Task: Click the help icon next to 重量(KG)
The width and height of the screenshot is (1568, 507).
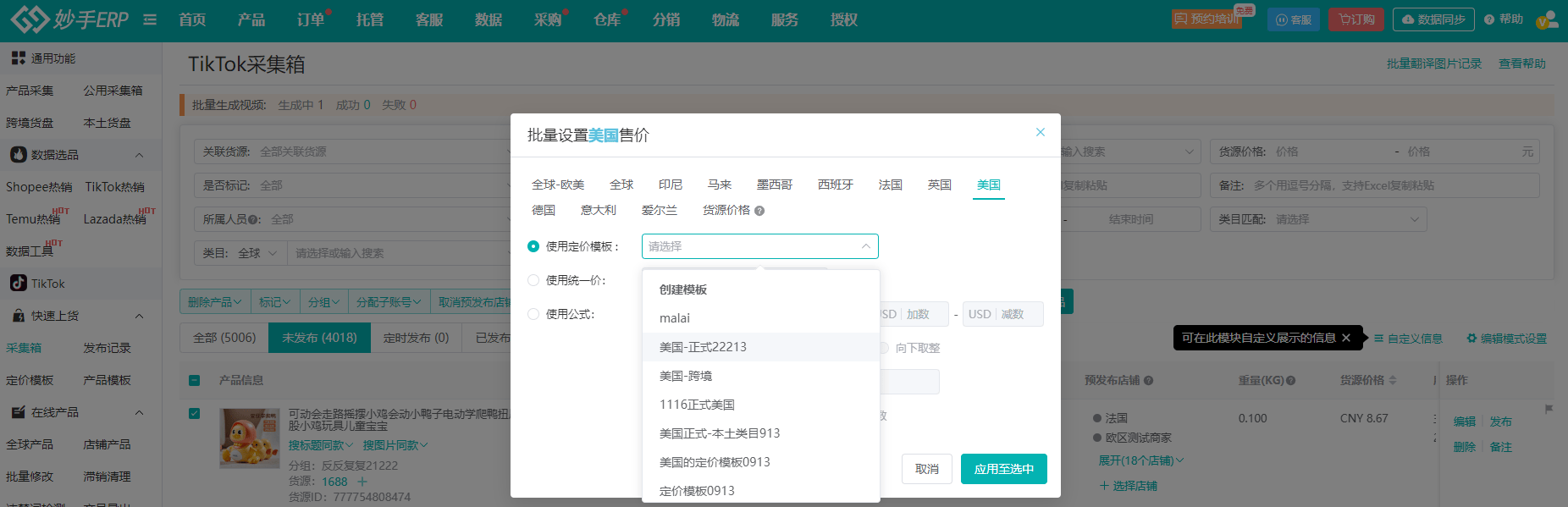Action: point(1291,381)
